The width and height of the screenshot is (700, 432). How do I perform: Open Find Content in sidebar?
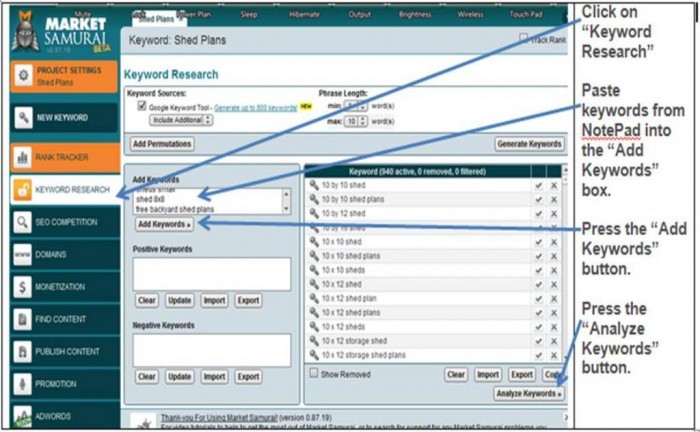click(65, 319)
